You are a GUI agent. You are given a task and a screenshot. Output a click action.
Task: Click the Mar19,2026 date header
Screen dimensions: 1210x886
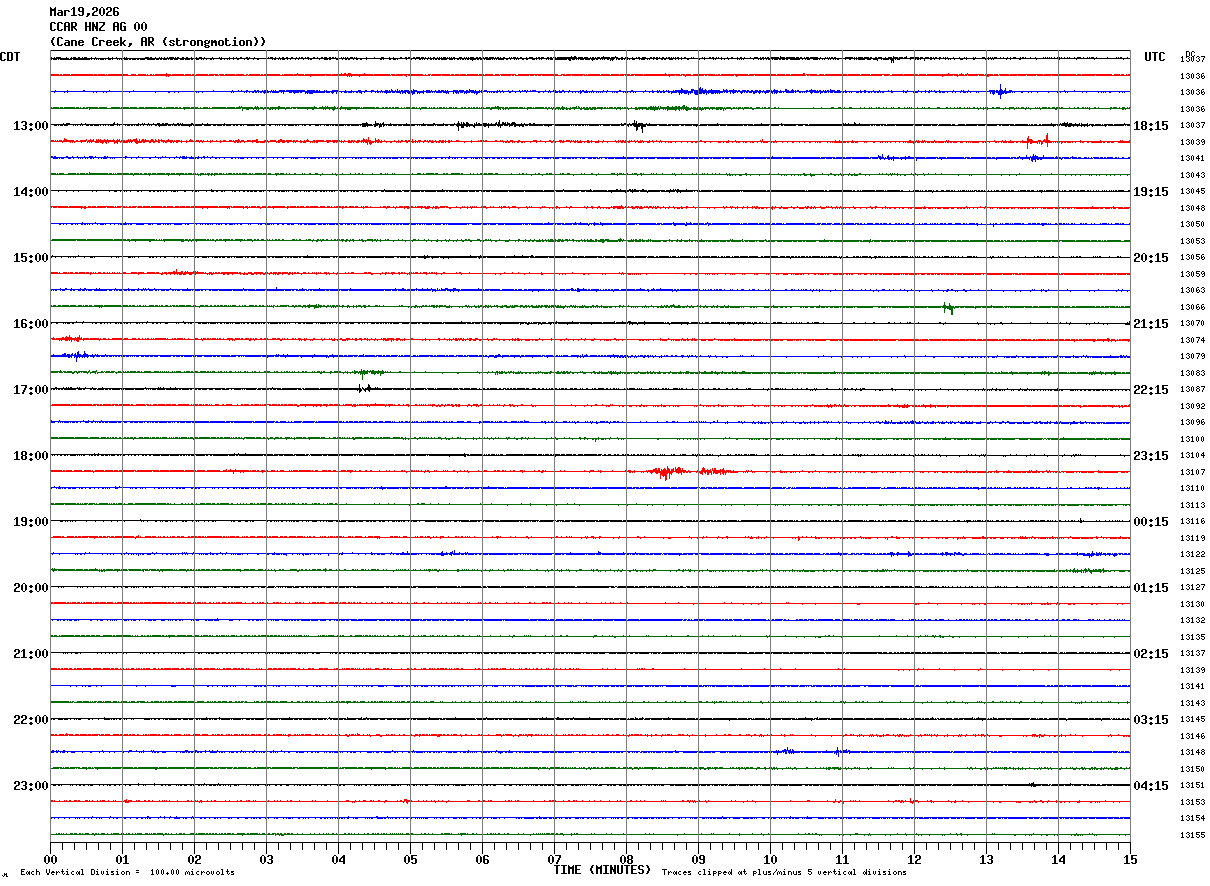coord(84,12)
